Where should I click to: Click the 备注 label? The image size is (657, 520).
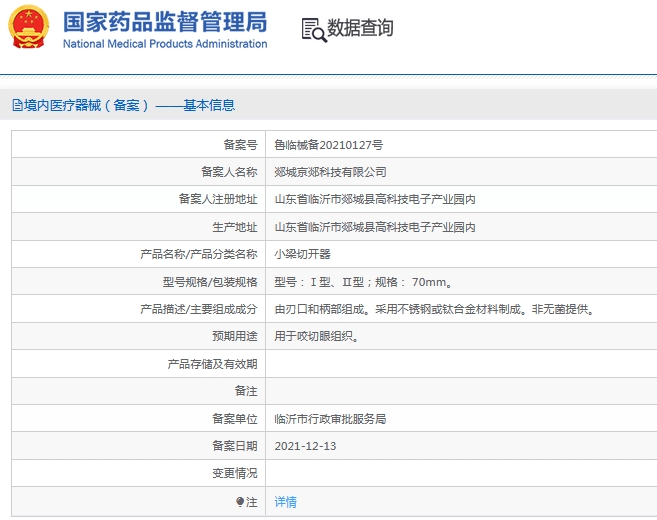coord(246,391)
